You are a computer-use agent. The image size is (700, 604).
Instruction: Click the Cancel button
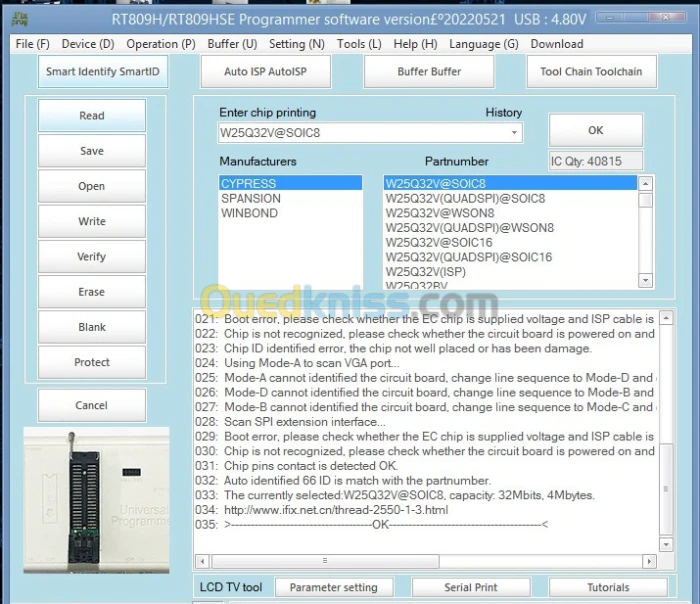pos(92,405)
